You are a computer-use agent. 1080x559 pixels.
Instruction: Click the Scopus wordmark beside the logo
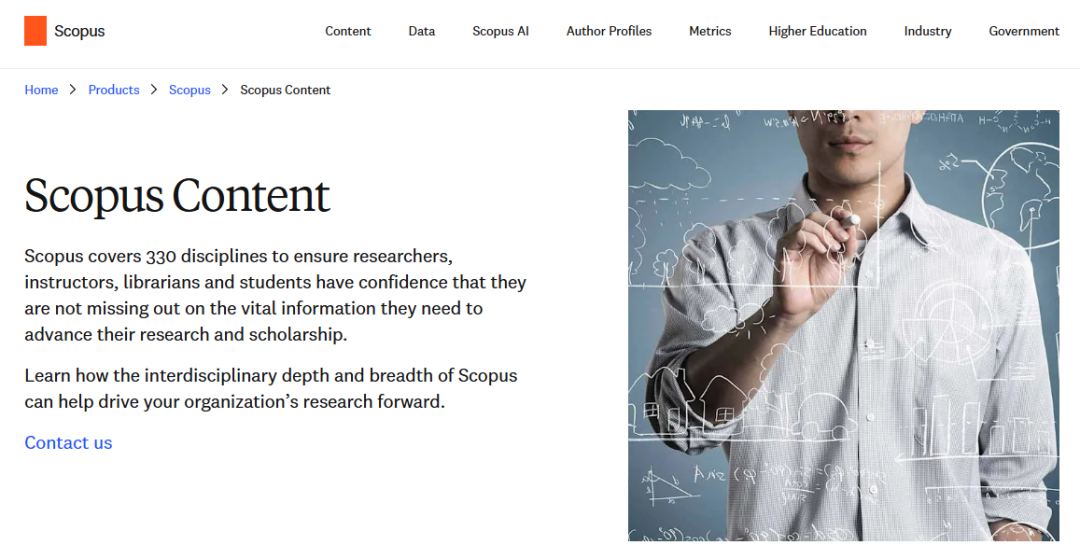[79, 31]
